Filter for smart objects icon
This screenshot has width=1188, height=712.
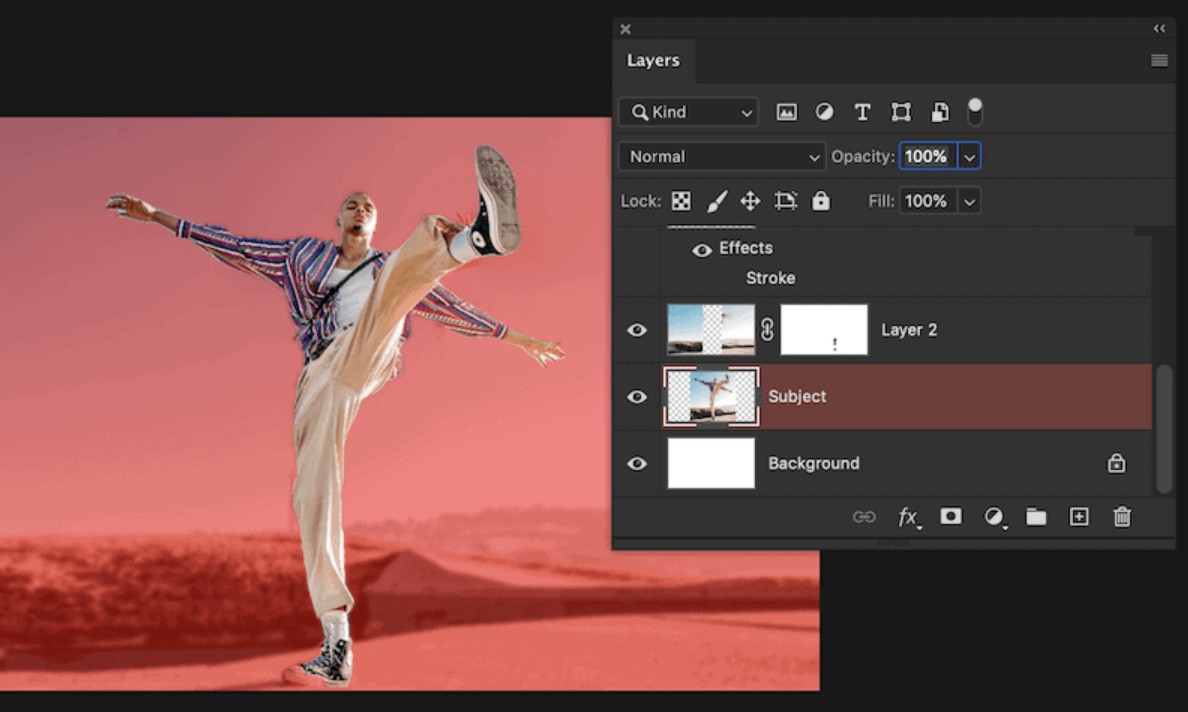point(939,112)
